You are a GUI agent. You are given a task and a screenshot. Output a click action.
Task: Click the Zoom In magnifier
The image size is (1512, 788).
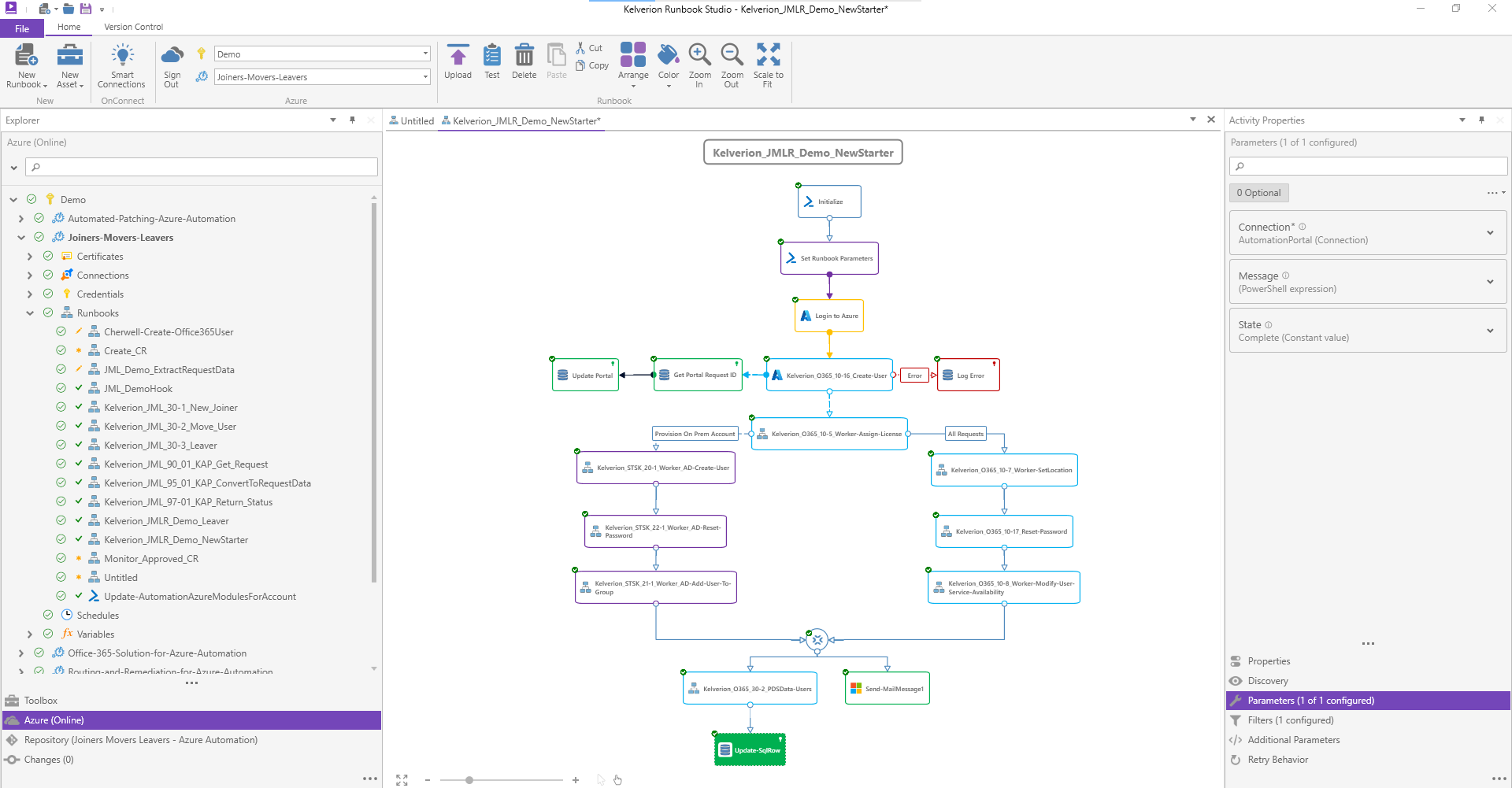699,55
